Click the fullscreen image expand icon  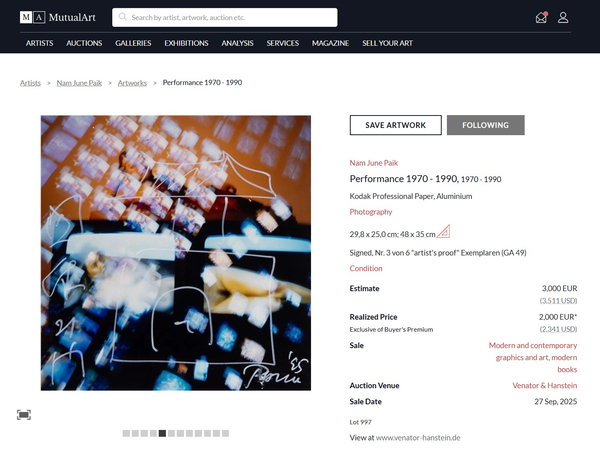24,414
